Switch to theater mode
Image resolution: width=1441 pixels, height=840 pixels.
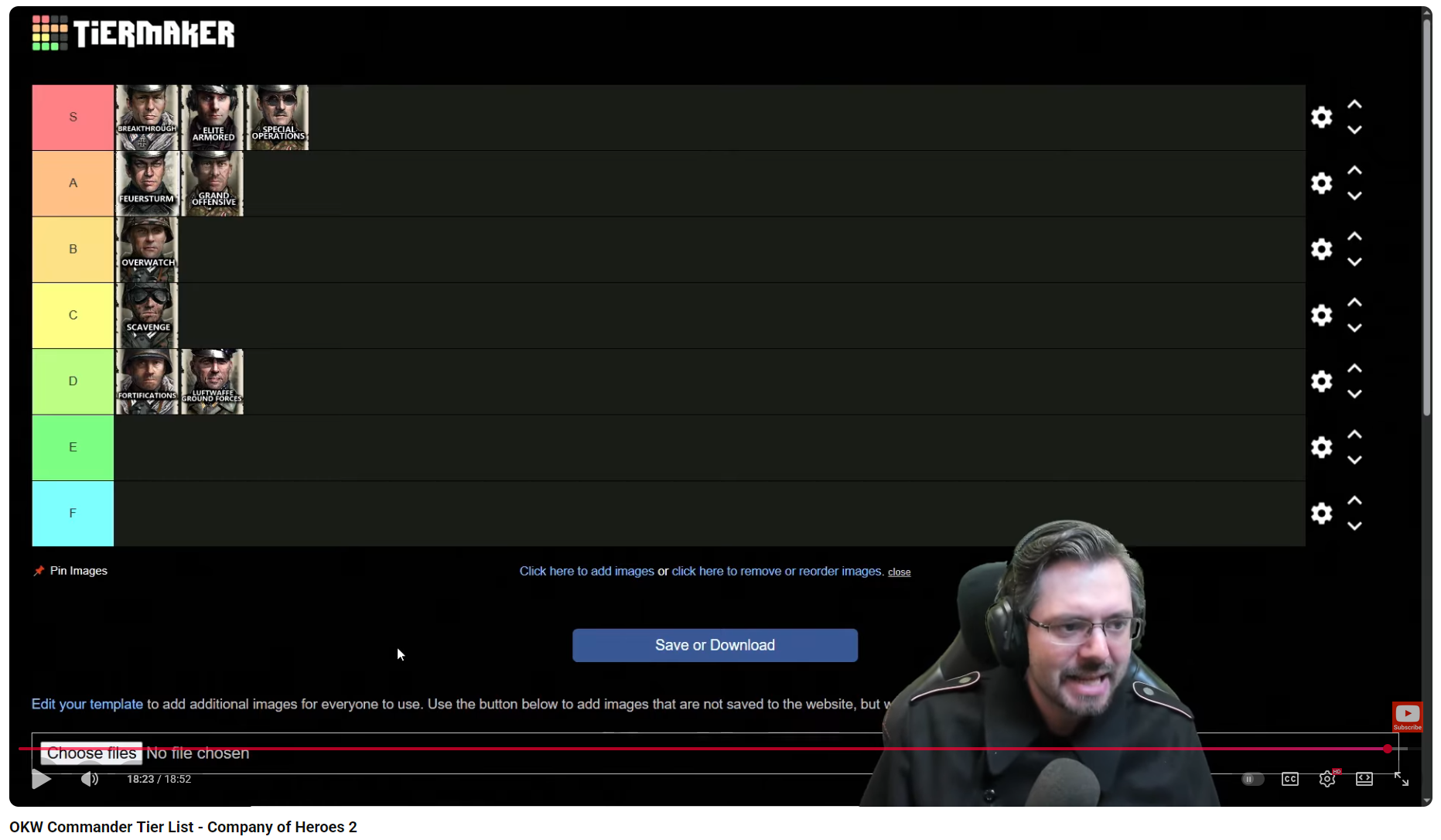click(x=1364, y=779)
